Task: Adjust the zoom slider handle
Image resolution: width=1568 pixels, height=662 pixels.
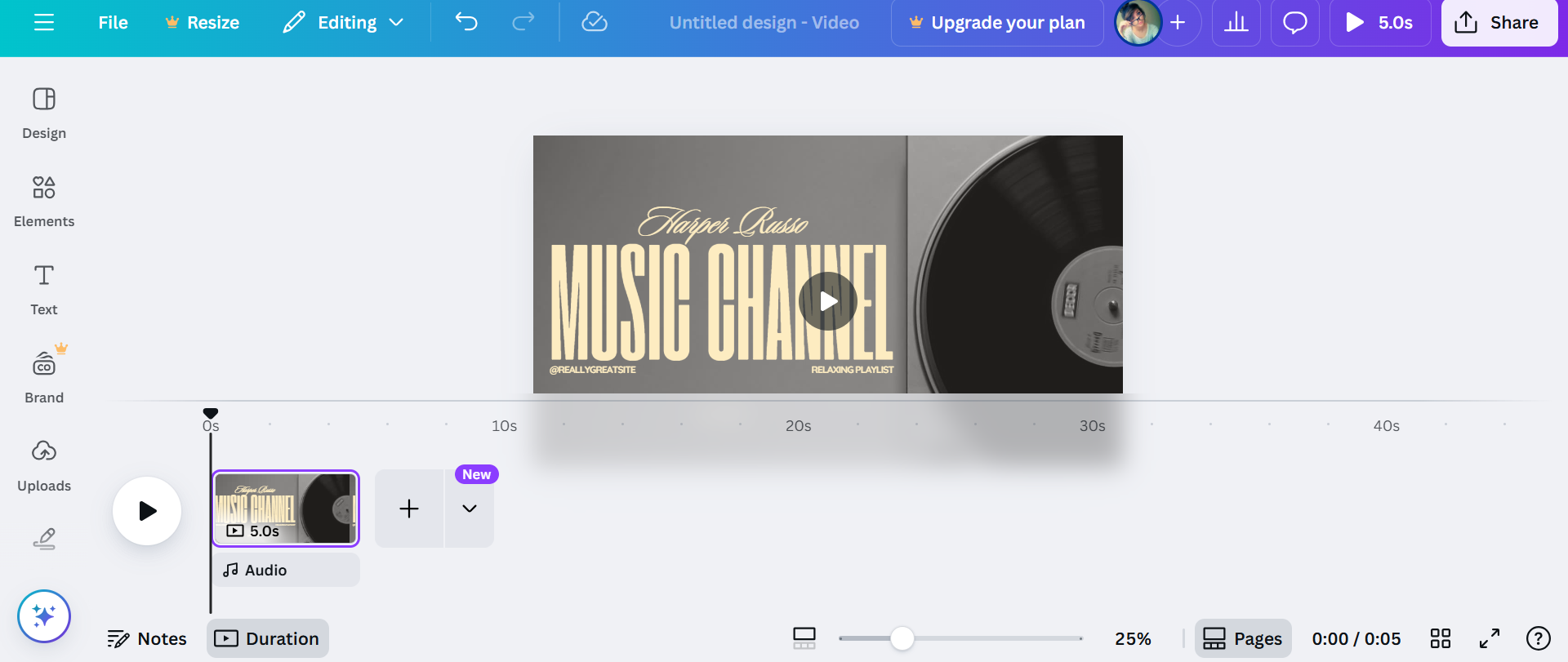Action: click(x=902, y=638)
